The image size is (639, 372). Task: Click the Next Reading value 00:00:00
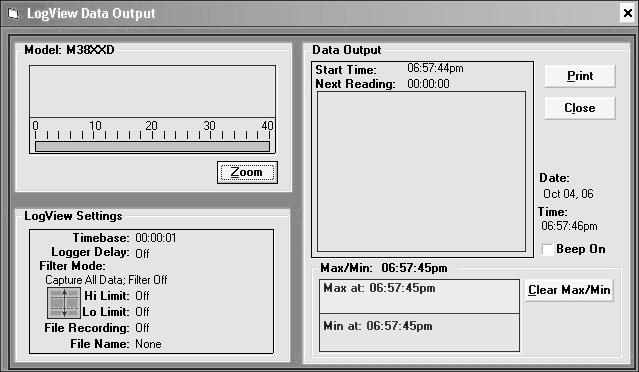tap(428, 84)
